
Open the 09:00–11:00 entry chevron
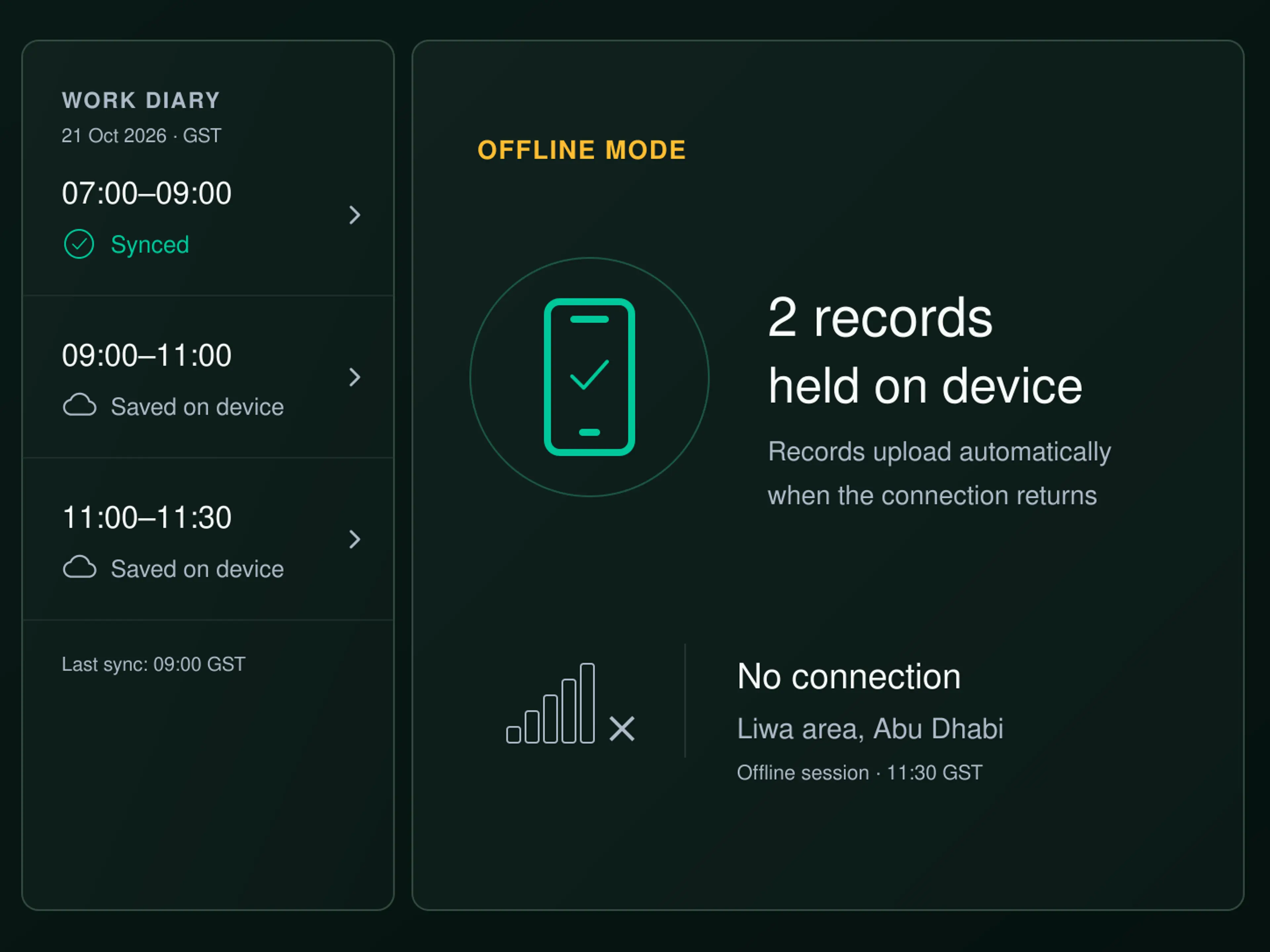coord(355,377)
